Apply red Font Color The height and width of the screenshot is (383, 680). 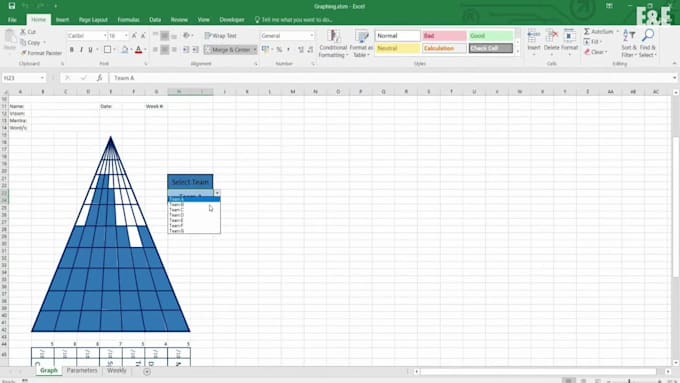pyautogui.click(x=138, y=50)
